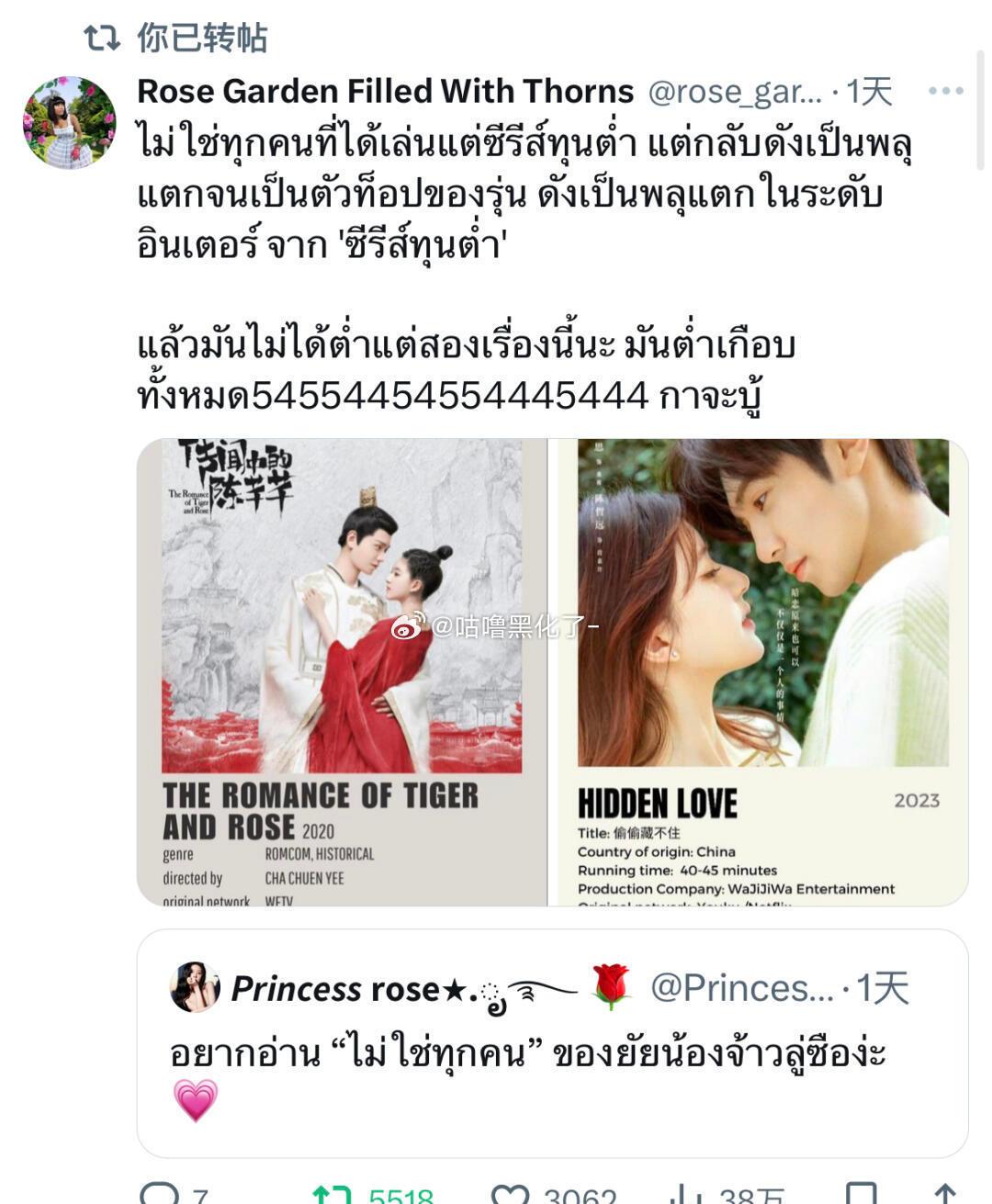Open Princess rose avatar in quoted post
The width and height of the screenshot is (992, 1204).
coord(195,987)
